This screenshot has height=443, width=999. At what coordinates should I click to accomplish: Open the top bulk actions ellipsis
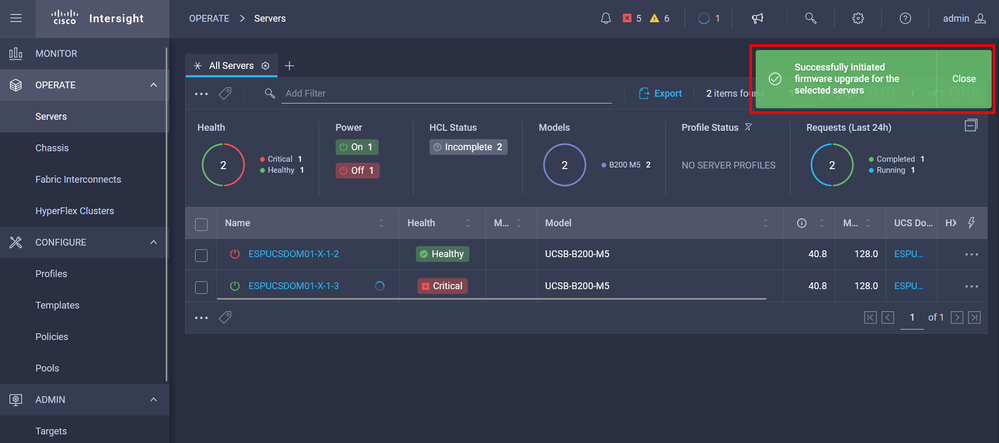click(x=201, y=94)
